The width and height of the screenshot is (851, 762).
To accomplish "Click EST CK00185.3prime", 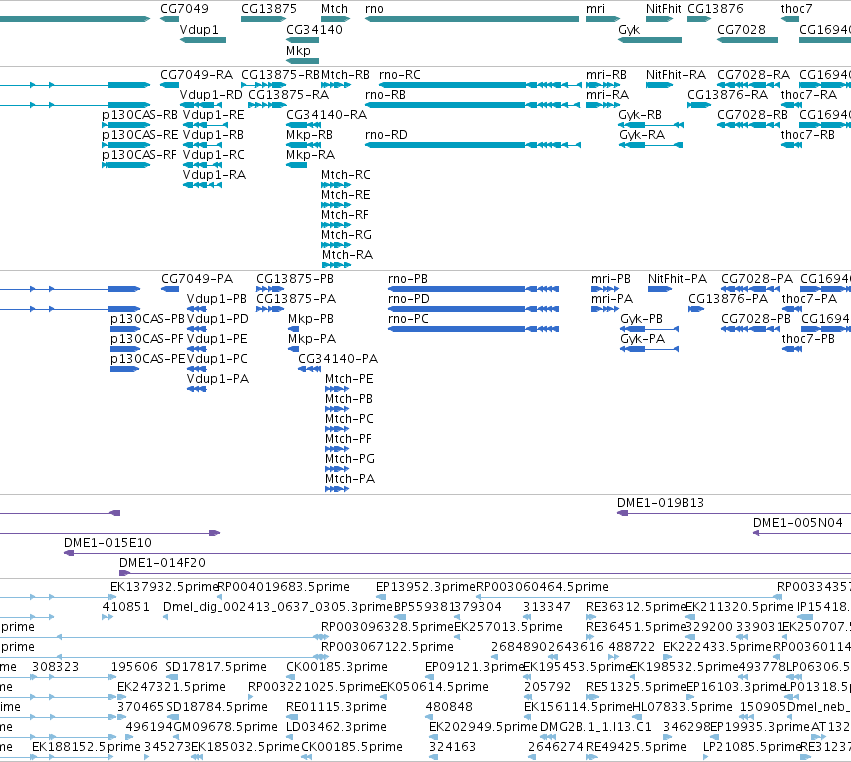I will [337, 666].
